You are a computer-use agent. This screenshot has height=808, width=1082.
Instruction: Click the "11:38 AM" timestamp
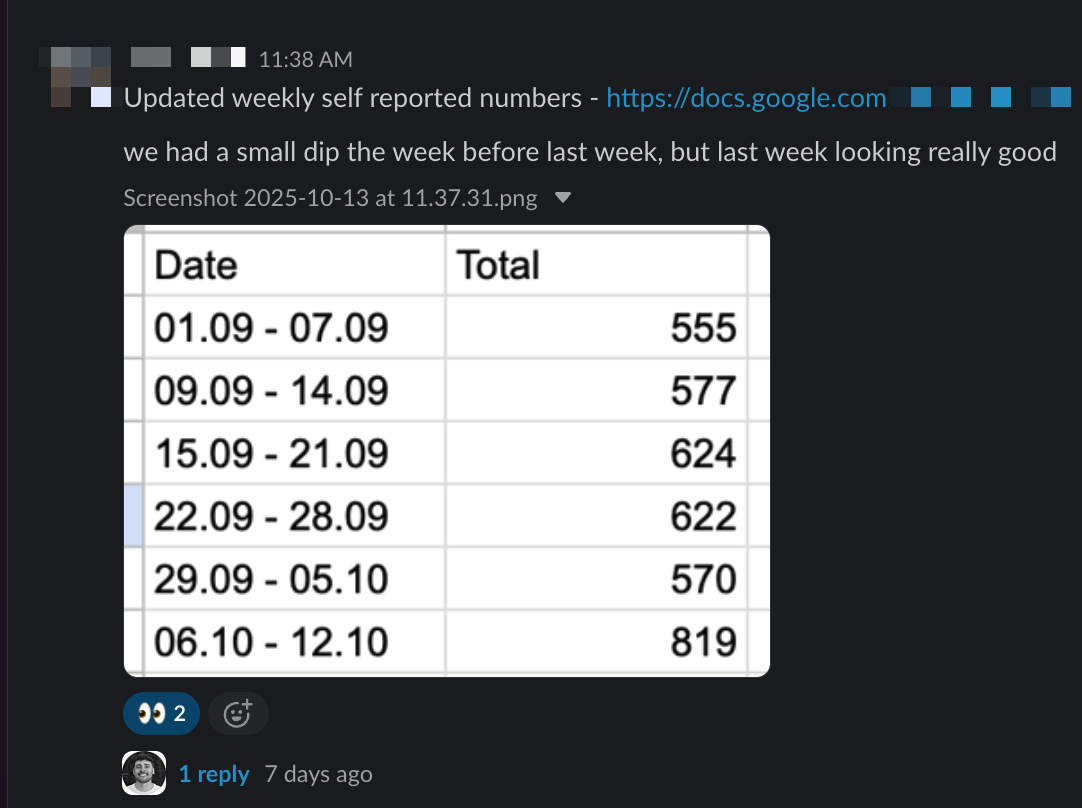(x=305, y=59)
